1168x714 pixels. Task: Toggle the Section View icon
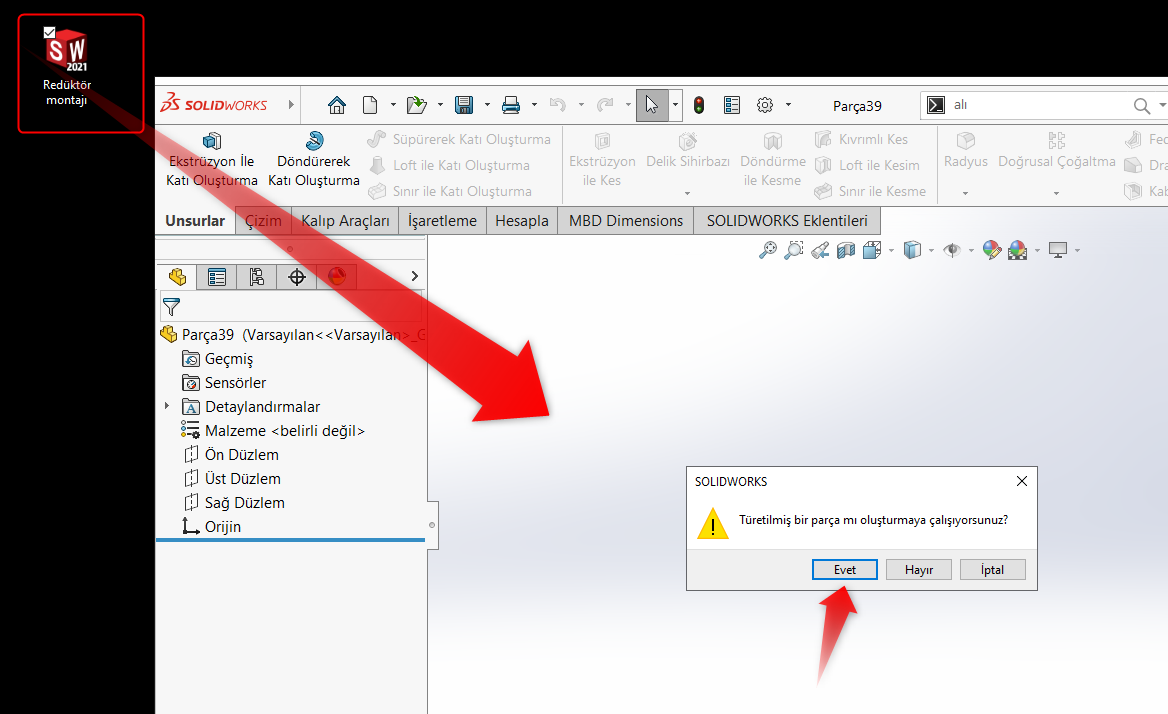[x=845, y=250]
